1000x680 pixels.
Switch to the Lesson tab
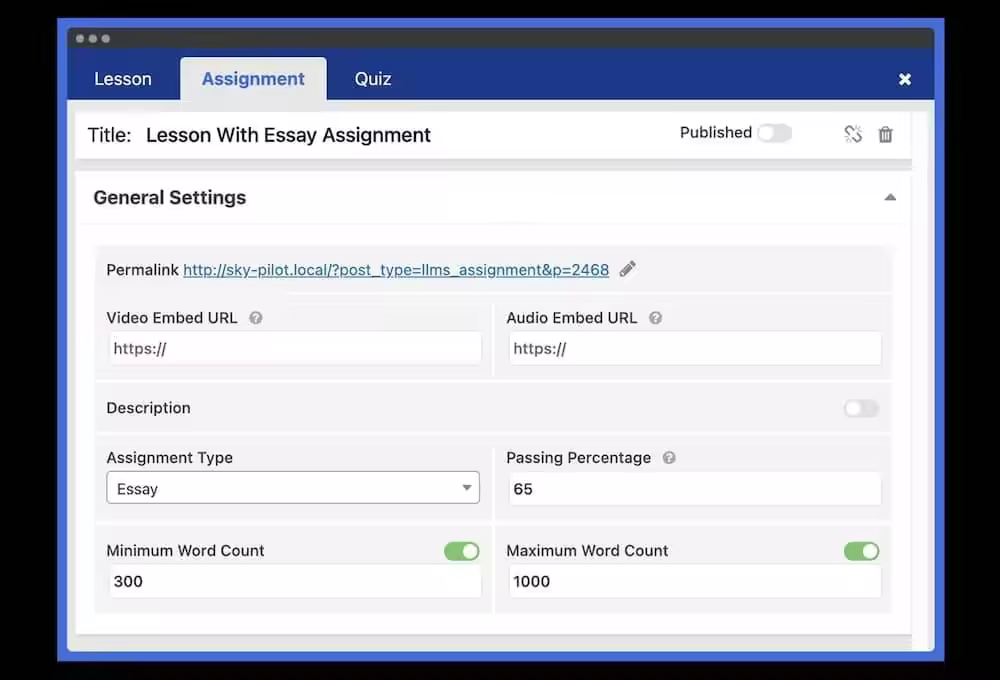[x=123, y=79]
